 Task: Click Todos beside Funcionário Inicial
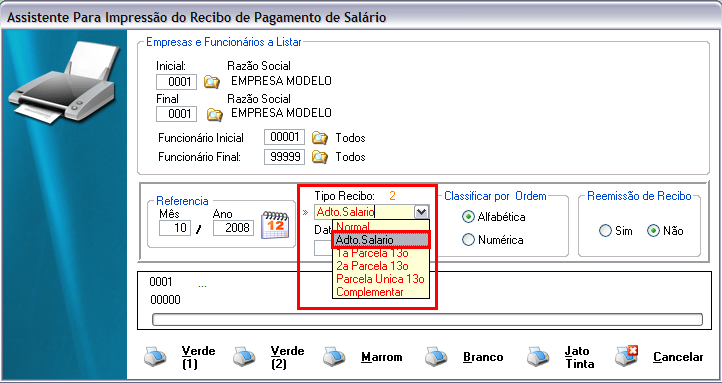point(350,138)
